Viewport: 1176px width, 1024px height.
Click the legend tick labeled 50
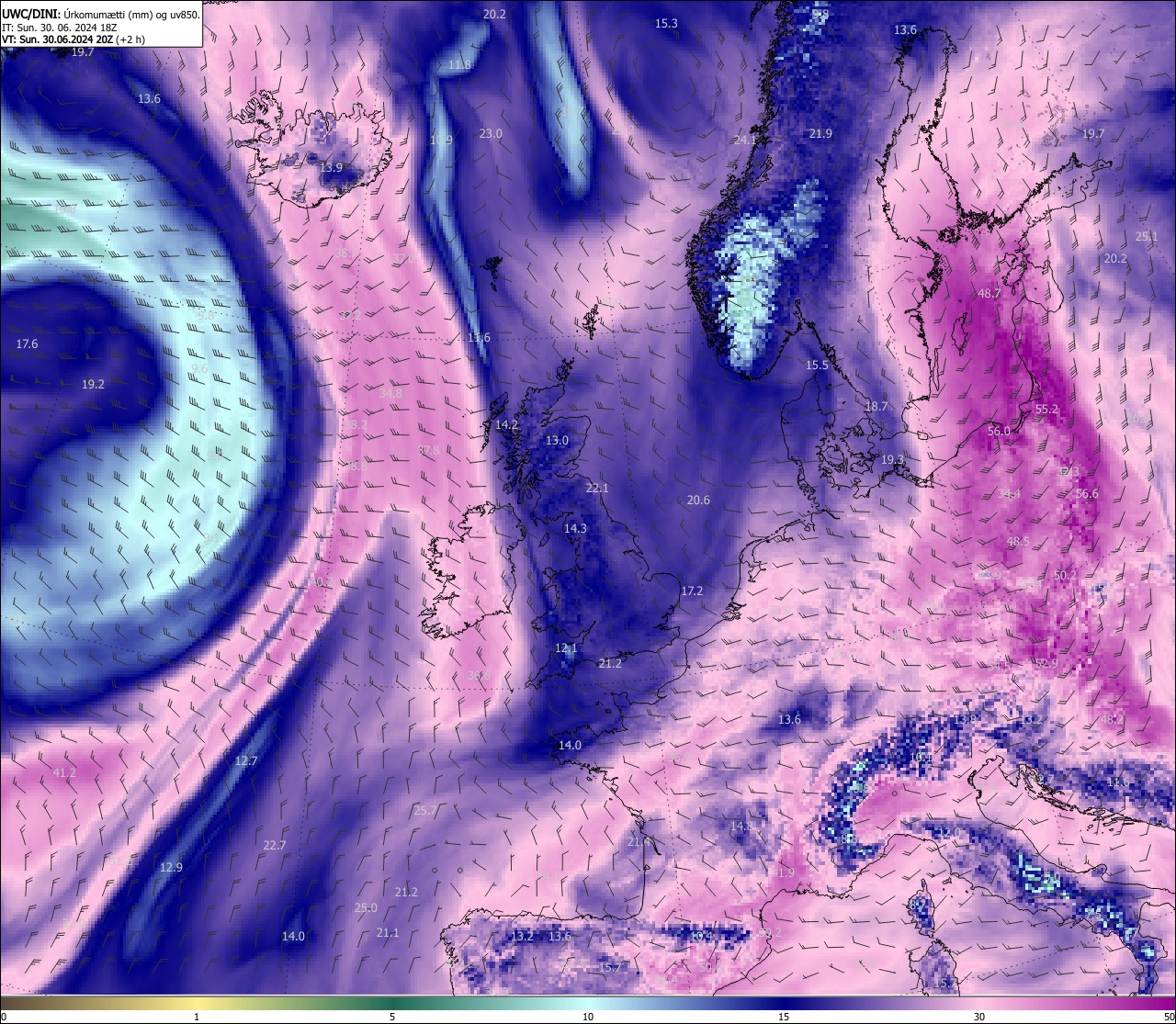(1169, 1017)
